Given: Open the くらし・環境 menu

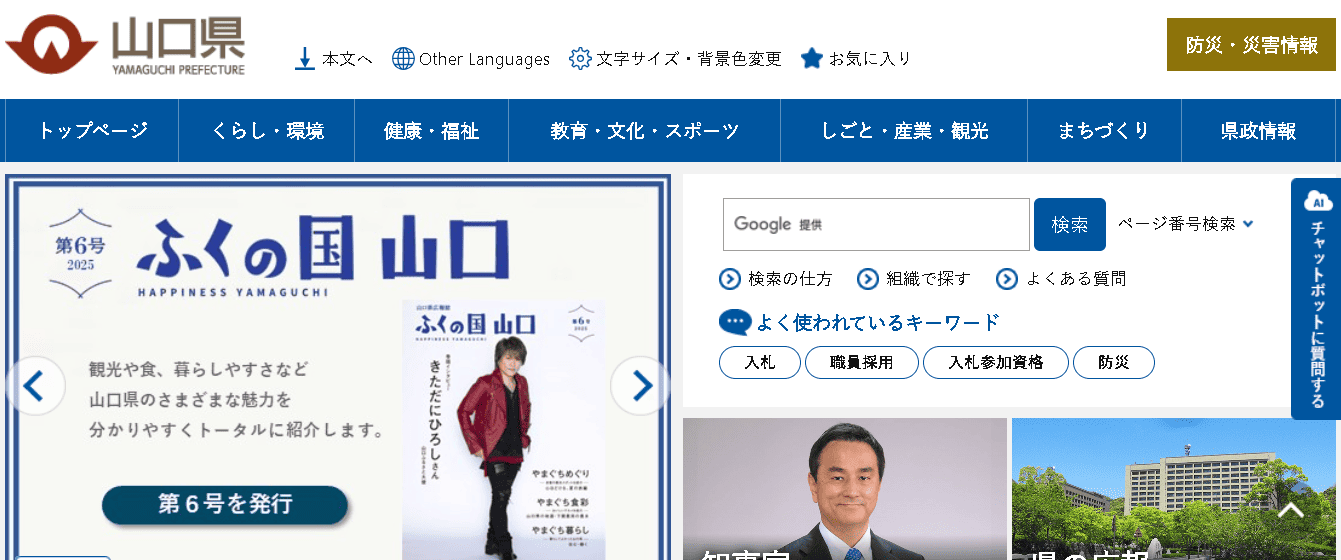Looking at the screenshot, I should (x=267, y=131).
